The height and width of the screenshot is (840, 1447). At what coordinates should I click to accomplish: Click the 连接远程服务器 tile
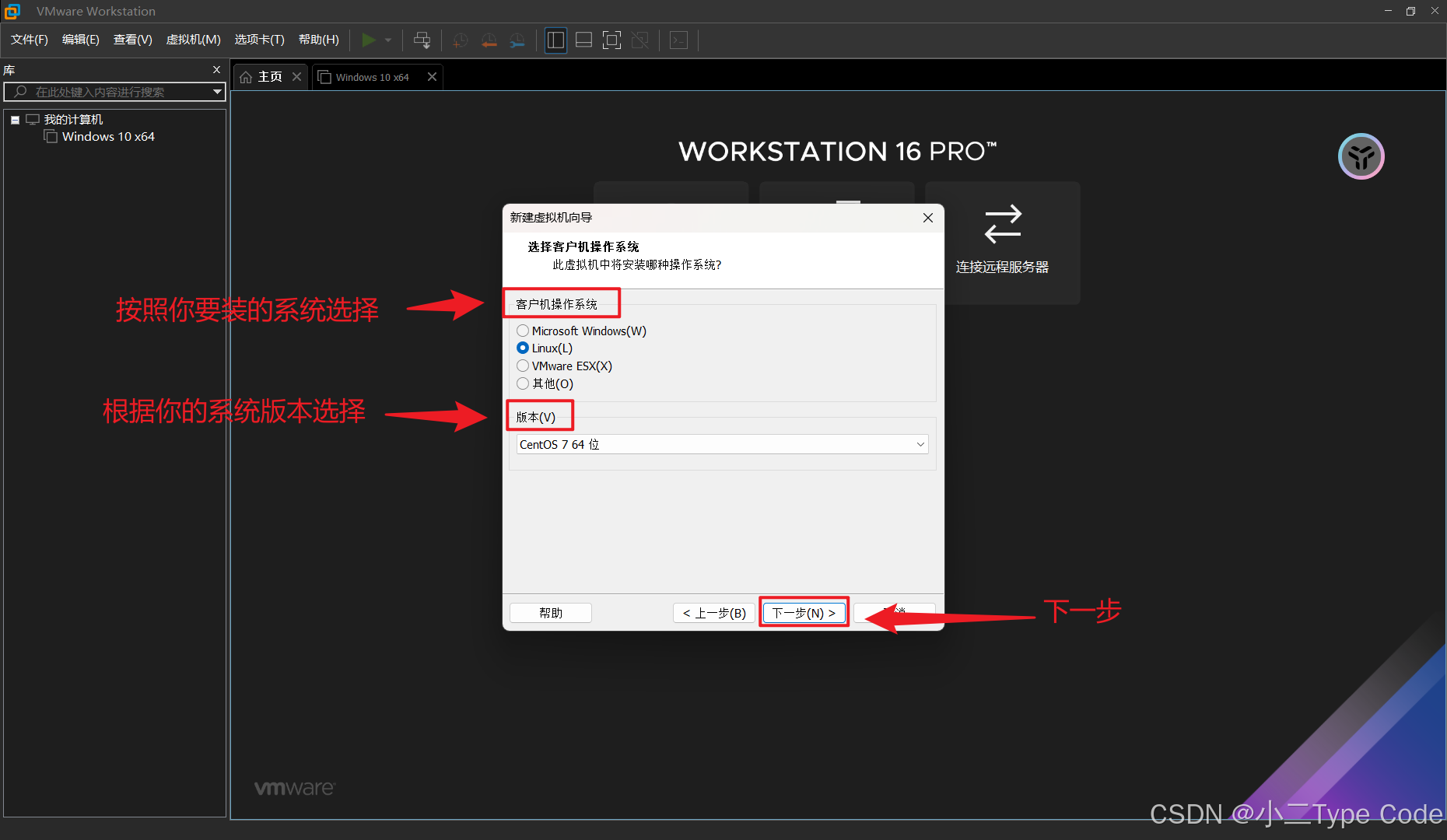click(x=1003, y=243)
